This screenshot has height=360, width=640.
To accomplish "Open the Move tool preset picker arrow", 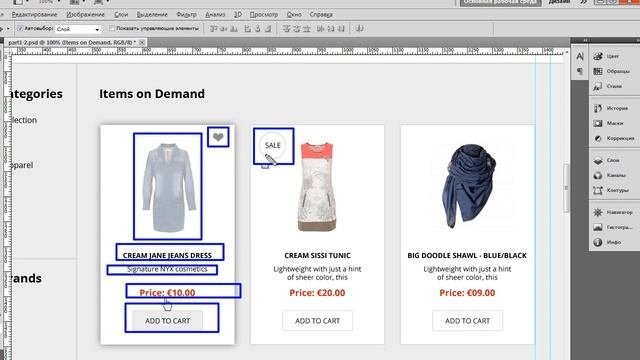I will click(8, 29).
